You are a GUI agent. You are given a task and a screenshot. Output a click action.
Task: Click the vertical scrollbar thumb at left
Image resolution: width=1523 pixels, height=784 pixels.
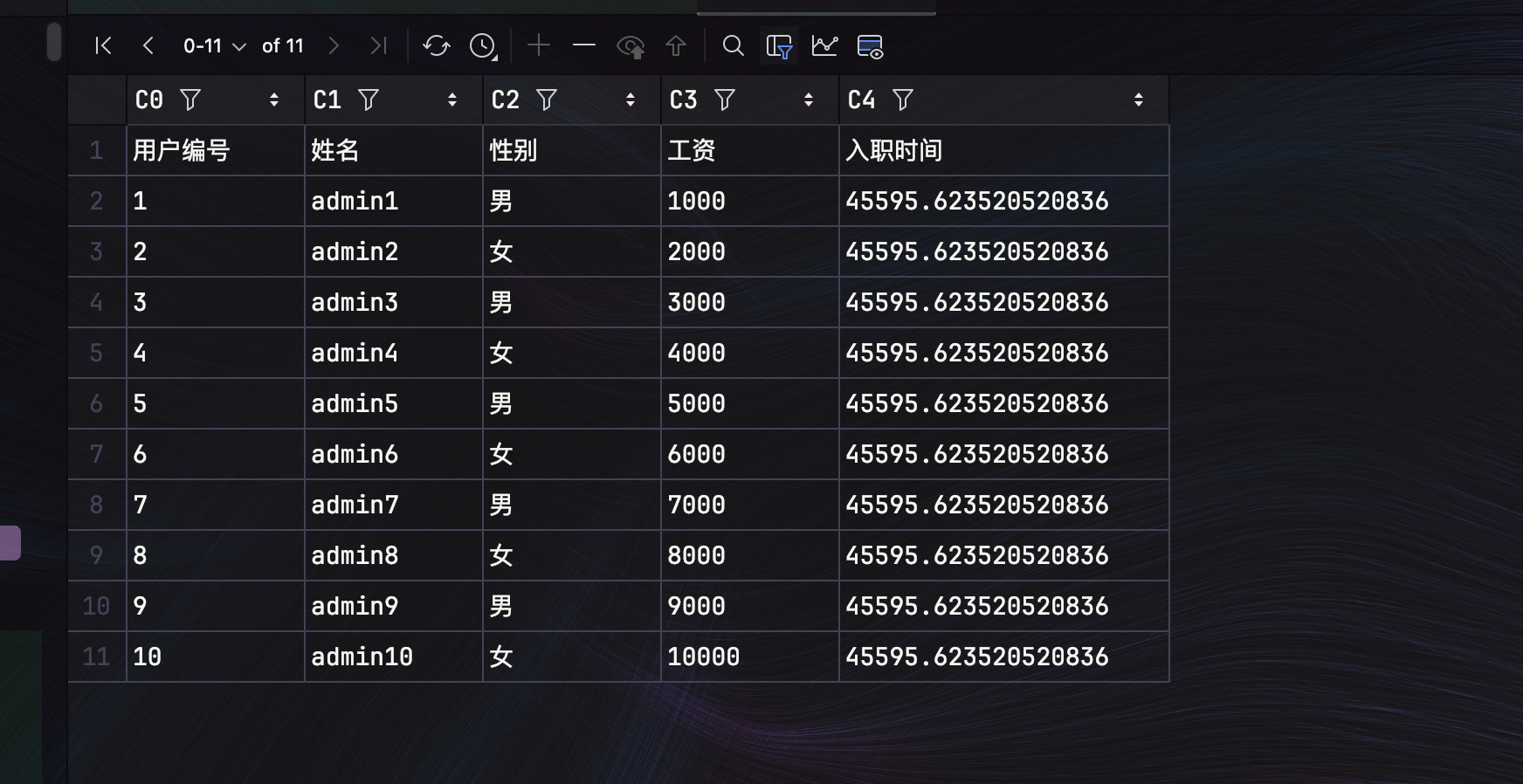pyautogui.click(x=53, y=42)
